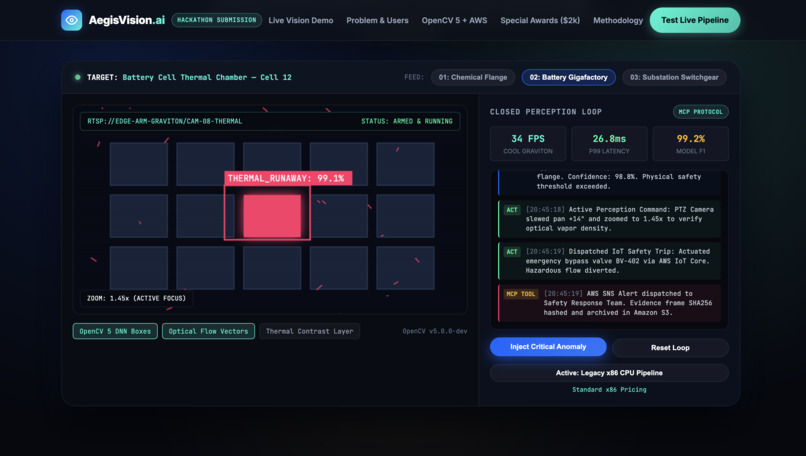Click the PTZ Camera slewed pan log entry
Viewport: 806px width, 456px height.
[x=609, y=219]
